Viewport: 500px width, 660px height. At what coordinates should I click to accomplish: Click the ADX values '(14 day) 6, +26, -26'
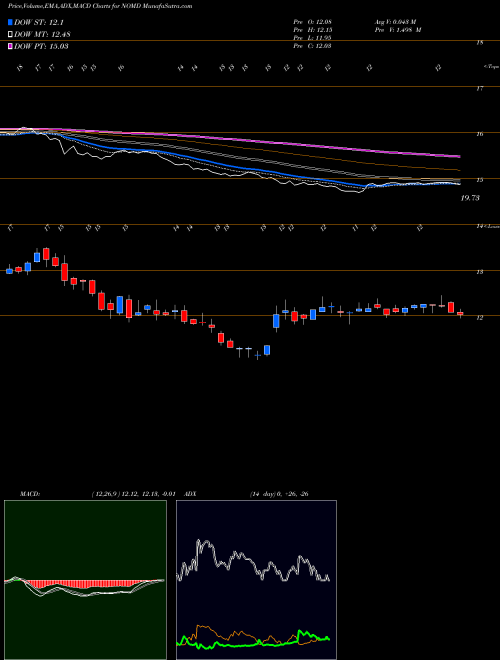tap(277, 494)
